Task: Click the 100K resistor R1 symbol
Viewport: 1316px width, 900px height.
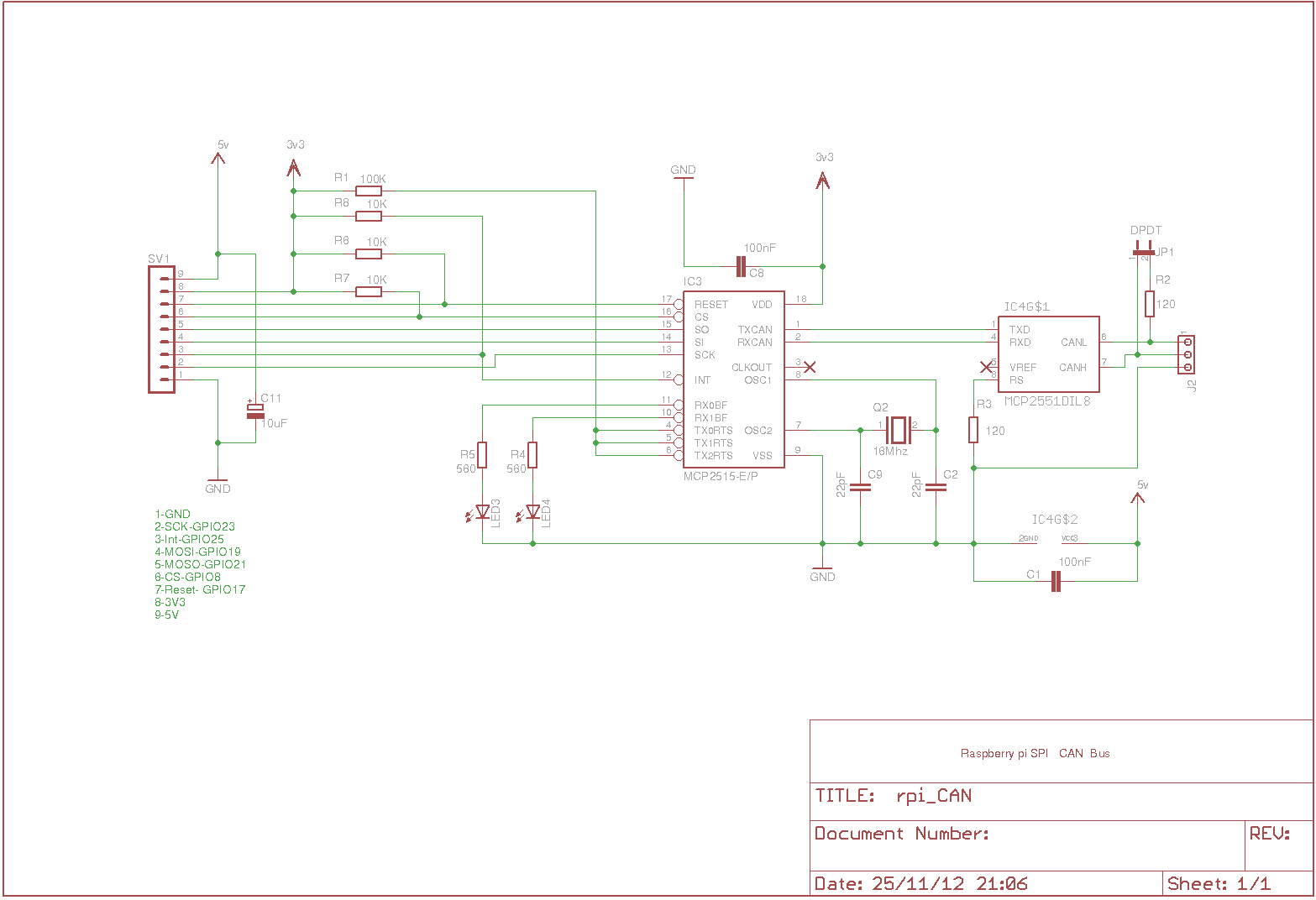Action: [368, 191]
